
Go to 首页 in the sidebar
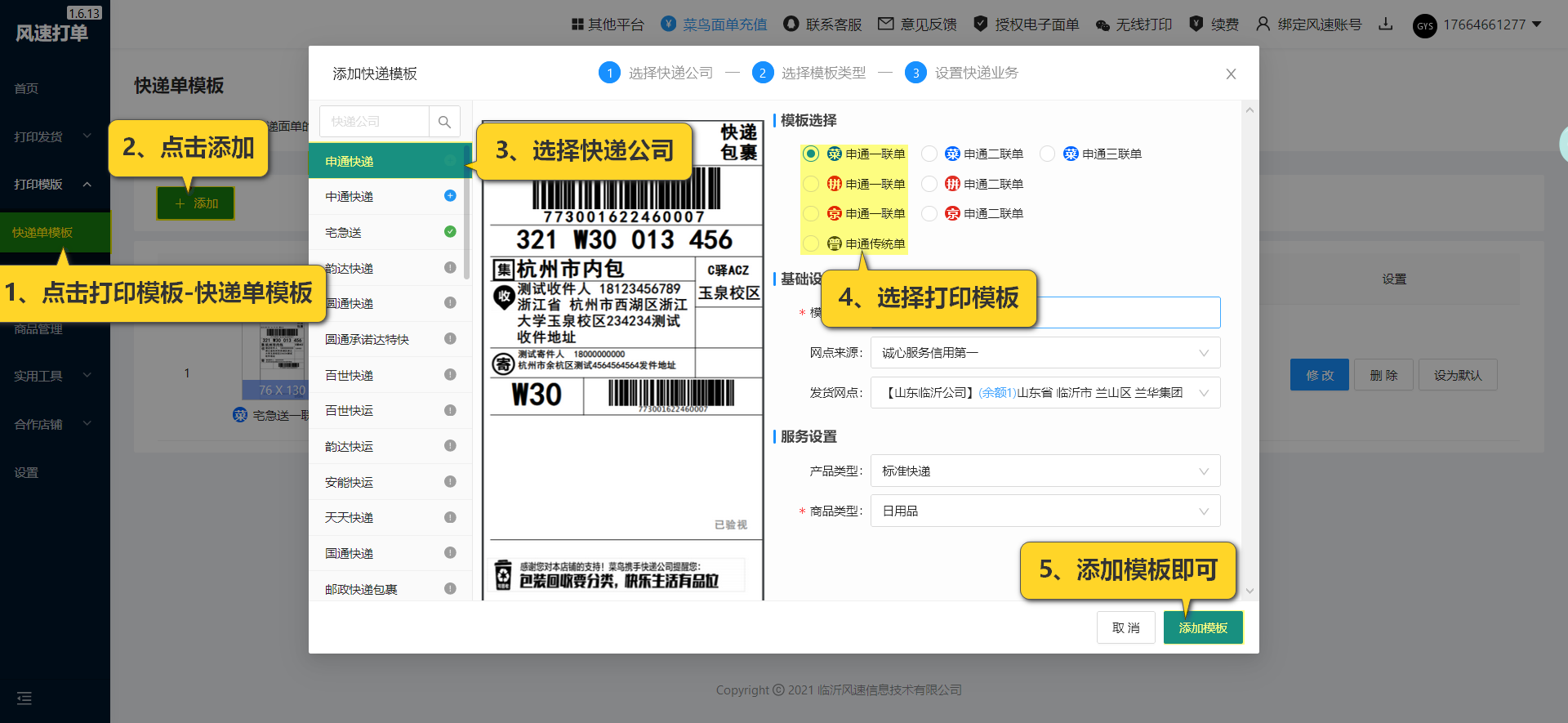tap(26, 88)
